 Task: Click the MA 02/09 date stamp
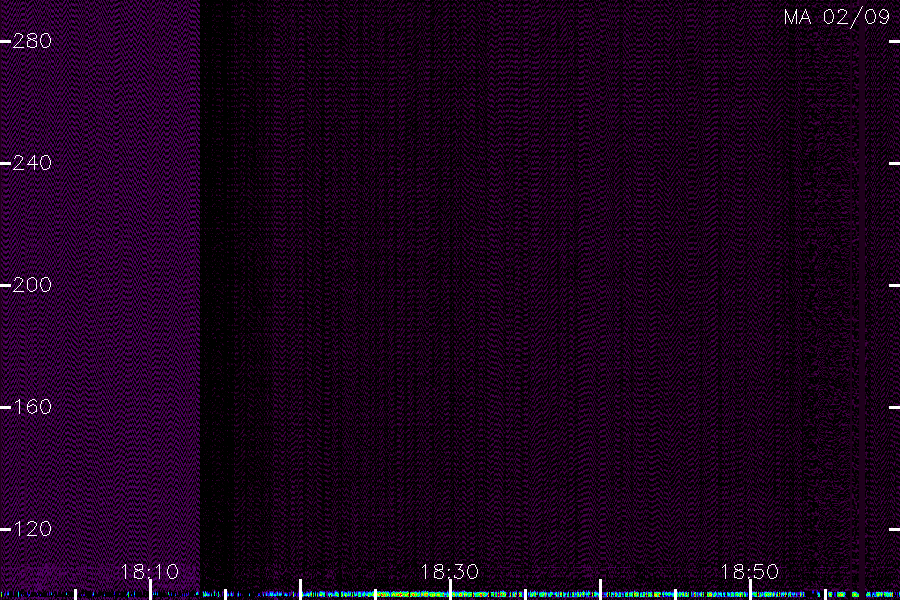pos(837,17)
